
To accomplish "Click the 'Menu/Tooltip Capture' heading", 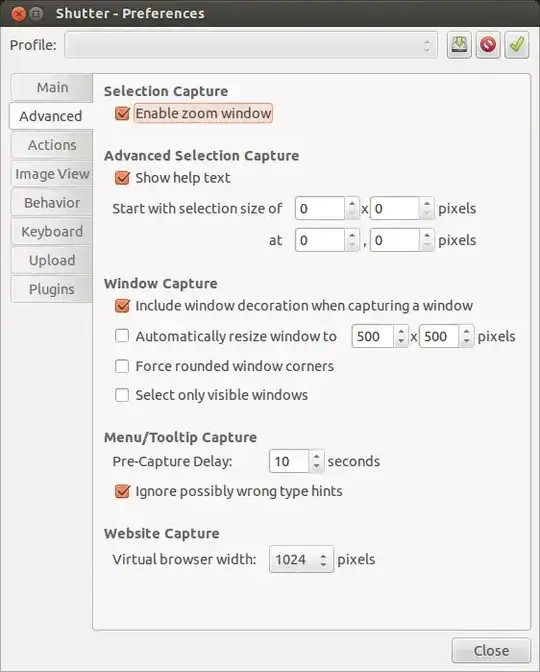I will click(x=180, y=437).
